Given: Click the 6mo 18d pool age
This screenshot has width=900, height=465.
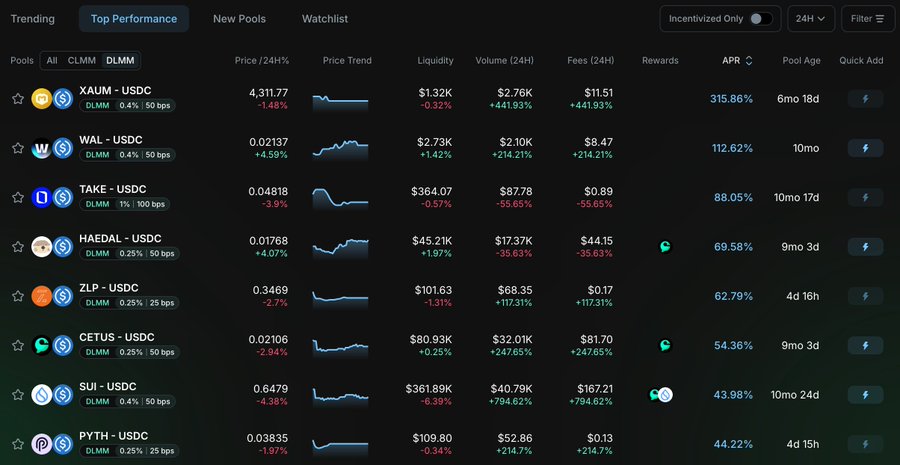Looking at the screenshot, I should (x=798, y=99).
